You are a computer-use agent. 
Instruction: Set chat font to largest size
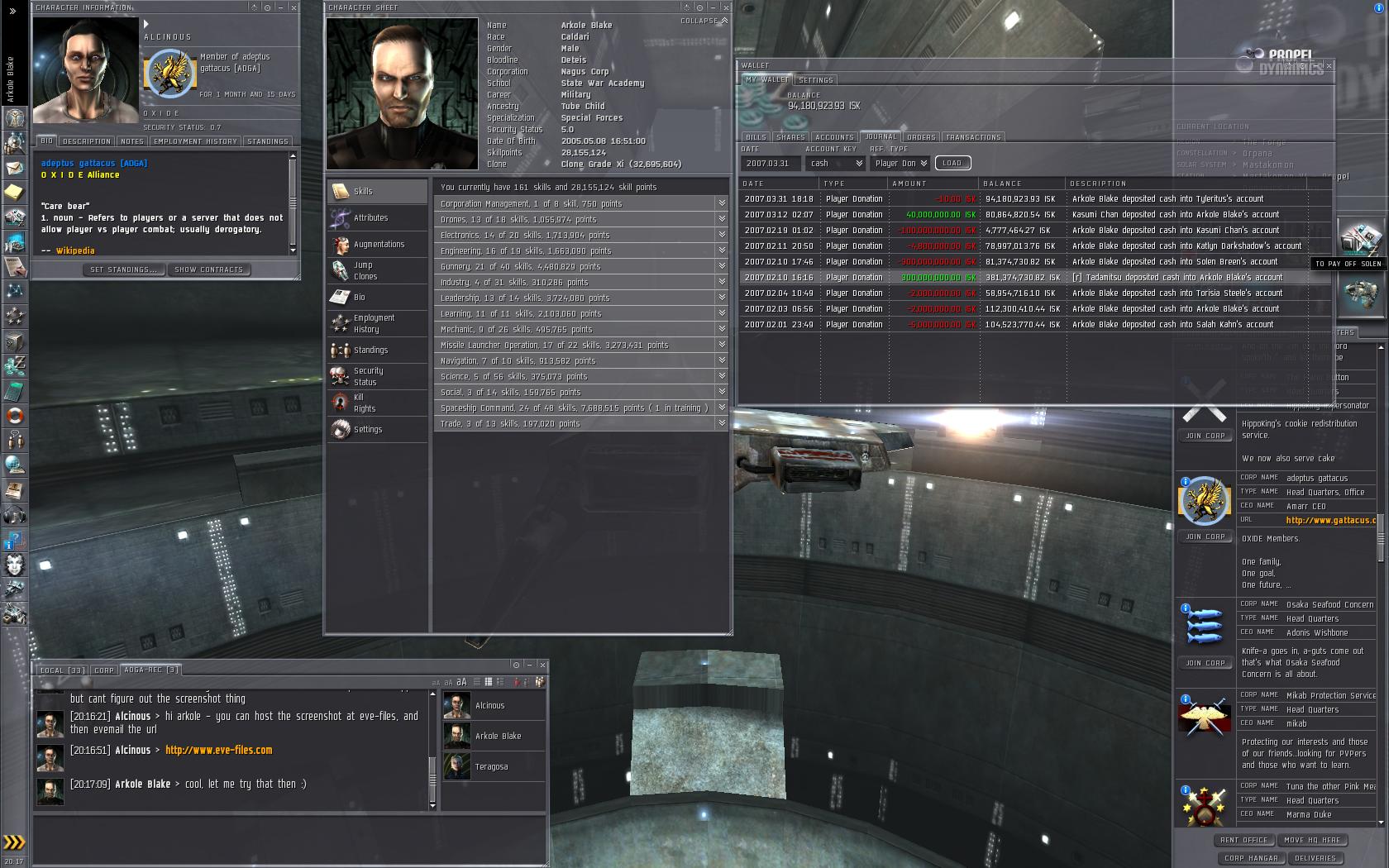(x=461, y=682)
